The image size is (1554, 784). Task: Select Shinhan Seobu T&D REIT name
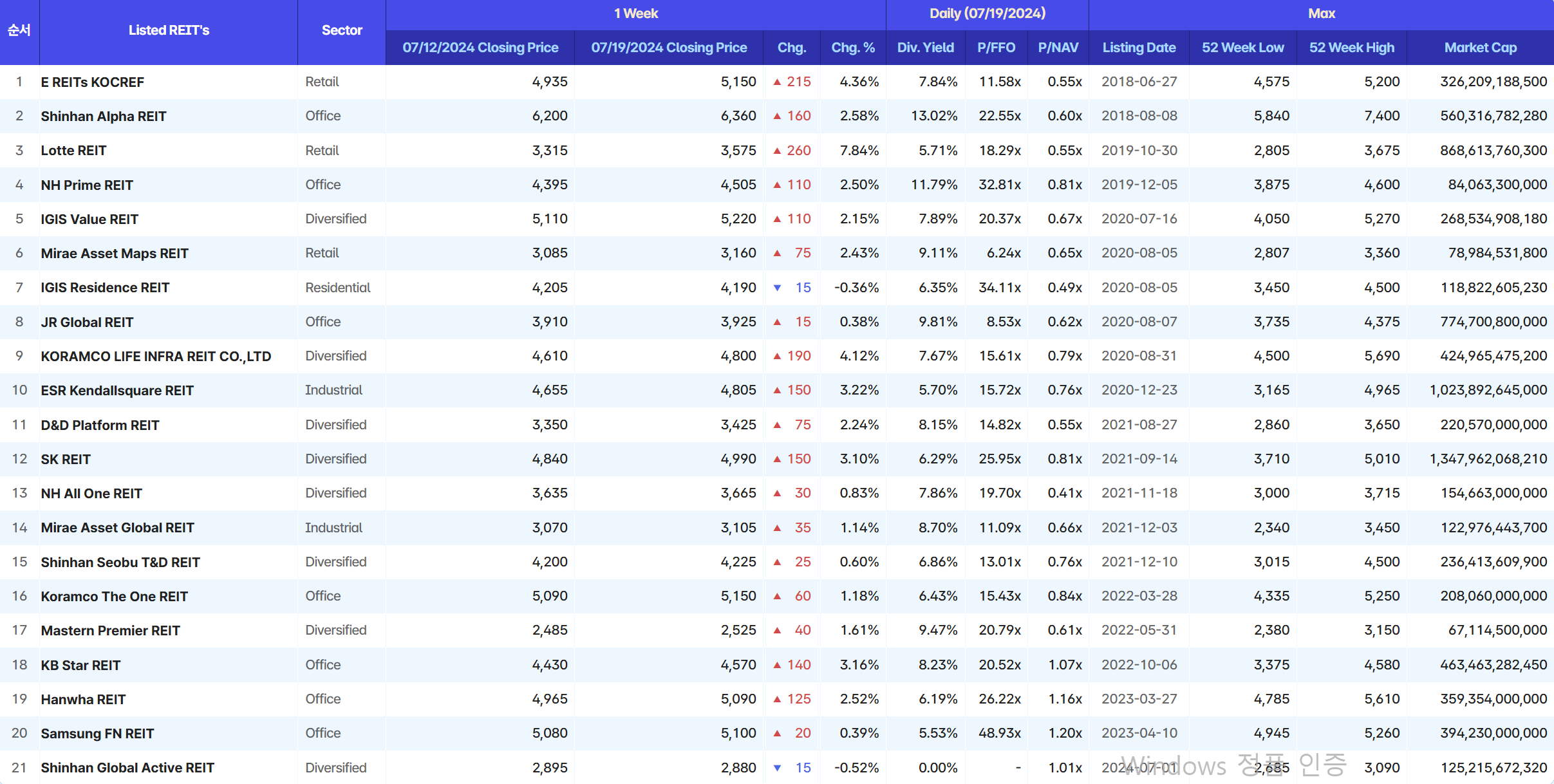point(120,563)
